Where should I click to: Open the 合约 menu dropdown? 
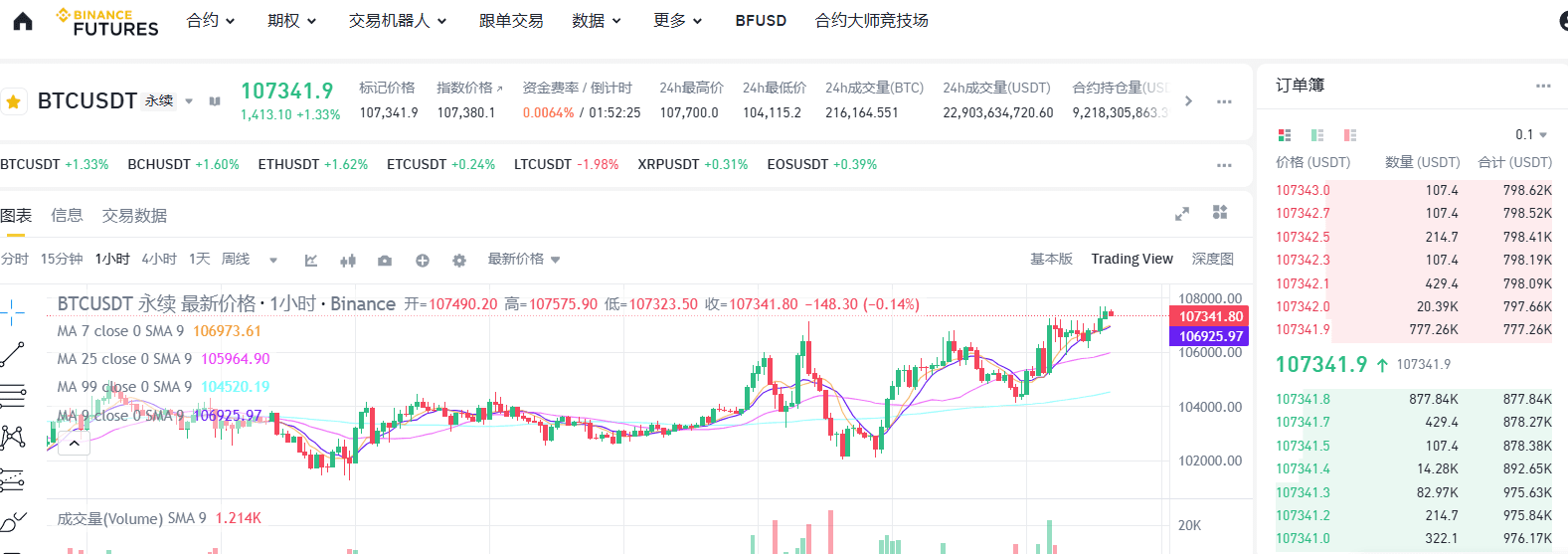click(x=211, y=20)
